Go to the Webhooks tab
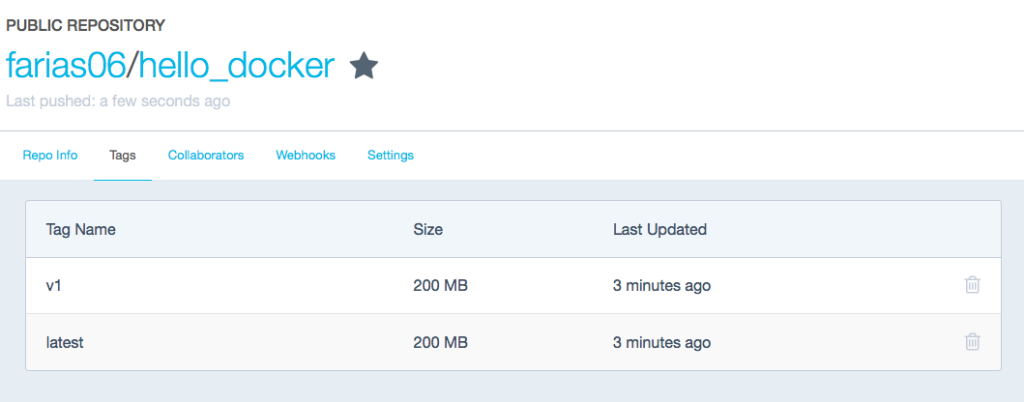1024x402 pixels. tap(305, 156)
